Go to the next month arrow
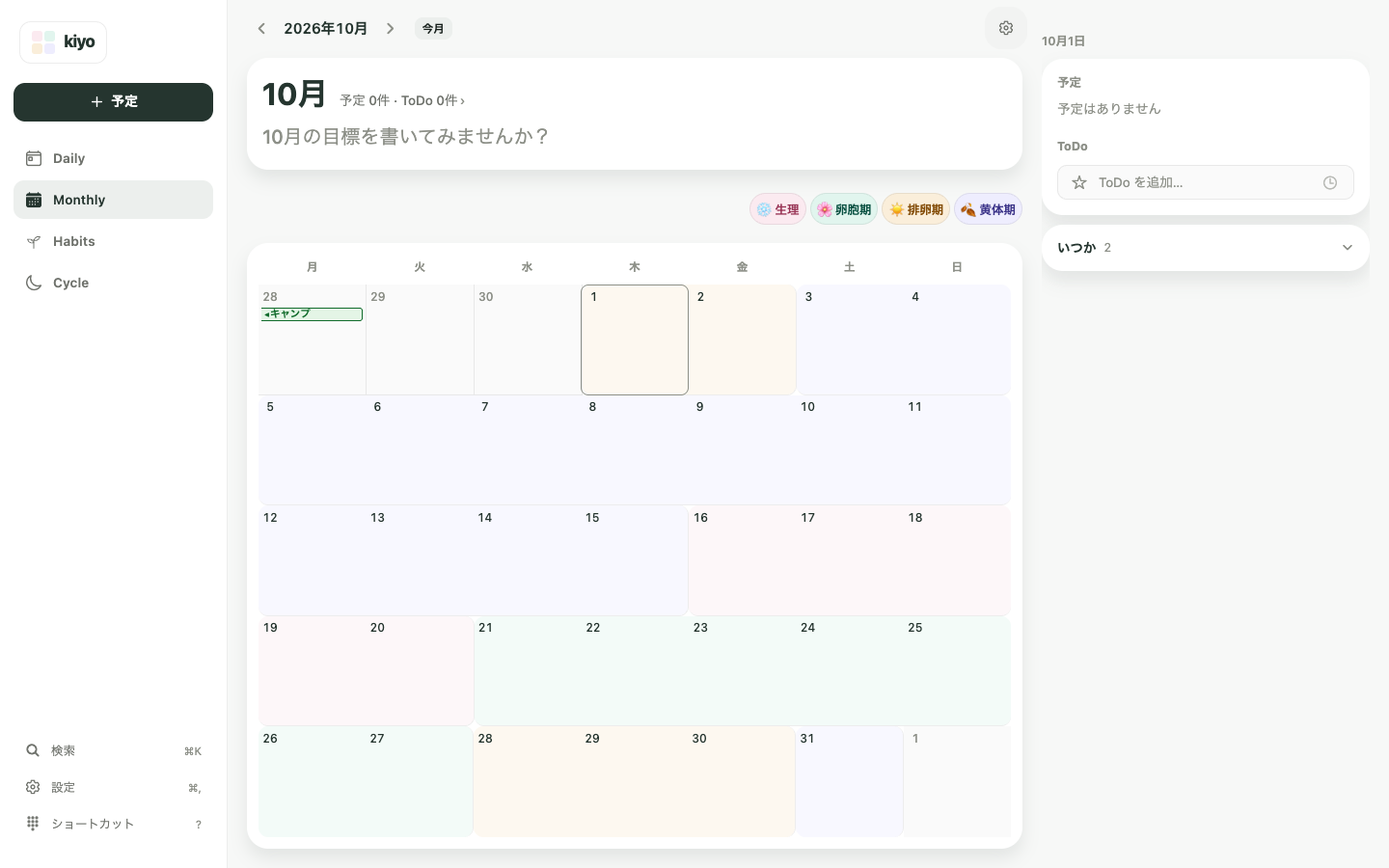Image resolution: width=1389 pixels, height=868 pixels. click(x=390, y=29)
